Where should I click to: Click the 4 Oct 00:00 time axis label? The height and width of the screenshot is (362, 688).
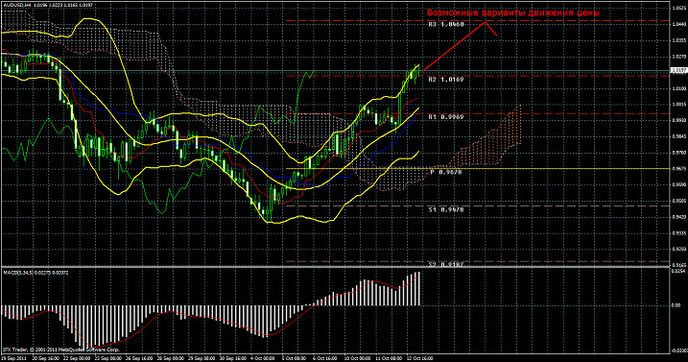pyautogui.click(x=263, y=358)
